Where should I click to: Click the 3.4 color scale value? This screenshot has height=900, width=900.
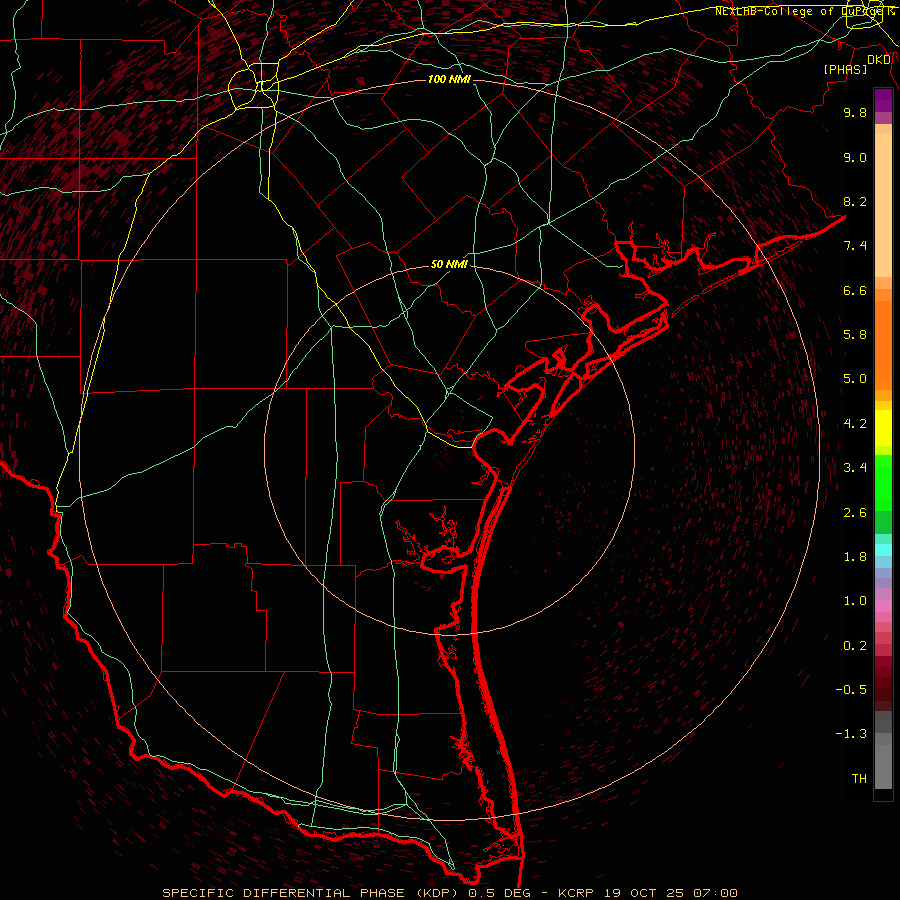pos(855,468)
